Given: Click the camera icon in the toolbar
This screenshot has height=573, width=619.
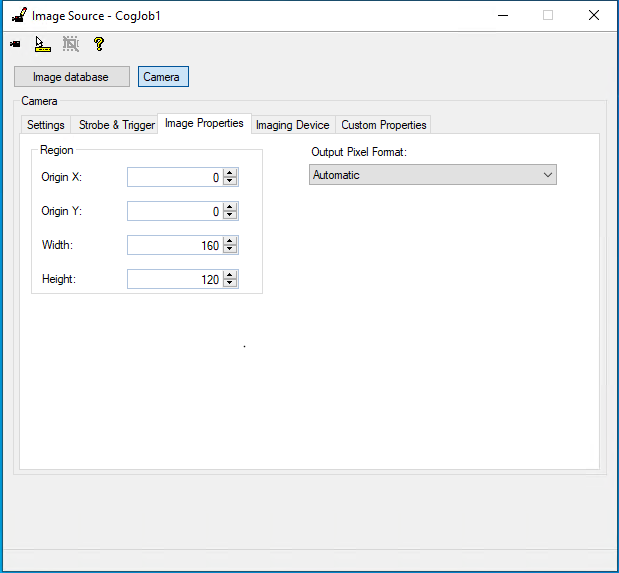Looking at the screenshot, I should coord(15,44).
